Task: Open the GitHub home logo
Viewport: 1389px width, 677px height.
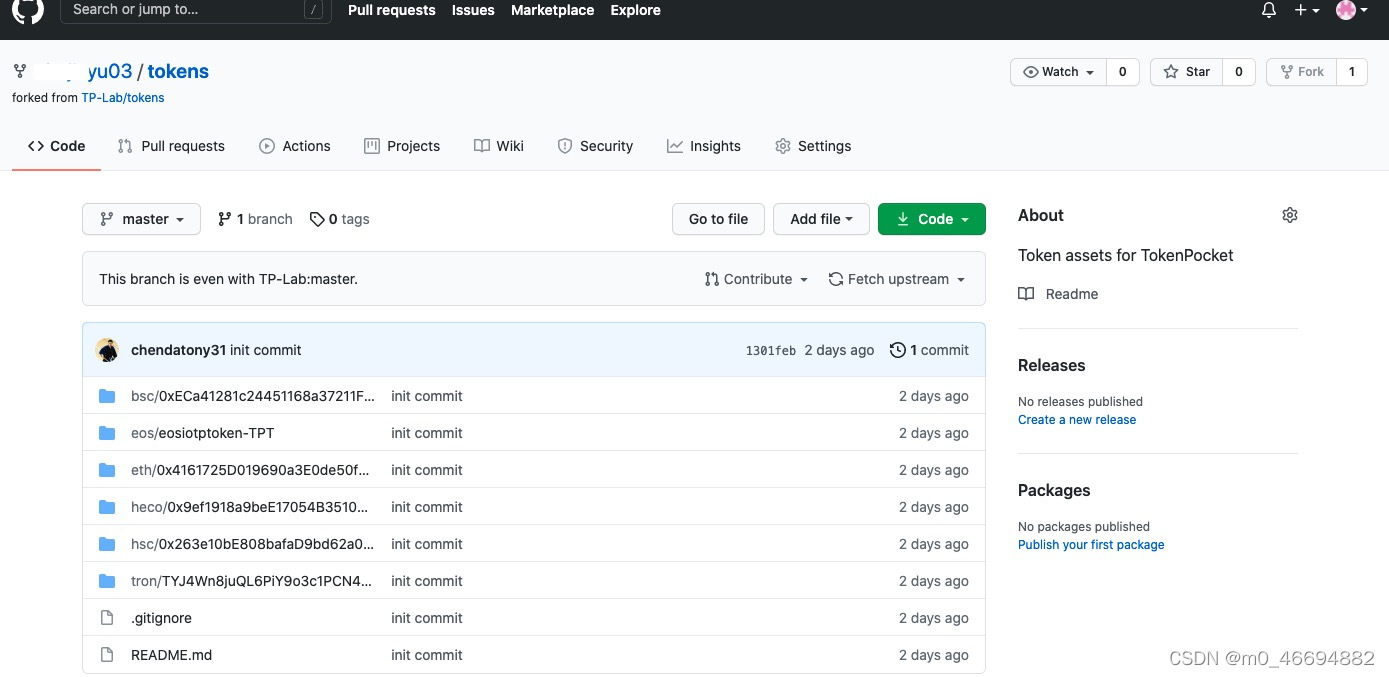Action: click(x=29, y=10)
